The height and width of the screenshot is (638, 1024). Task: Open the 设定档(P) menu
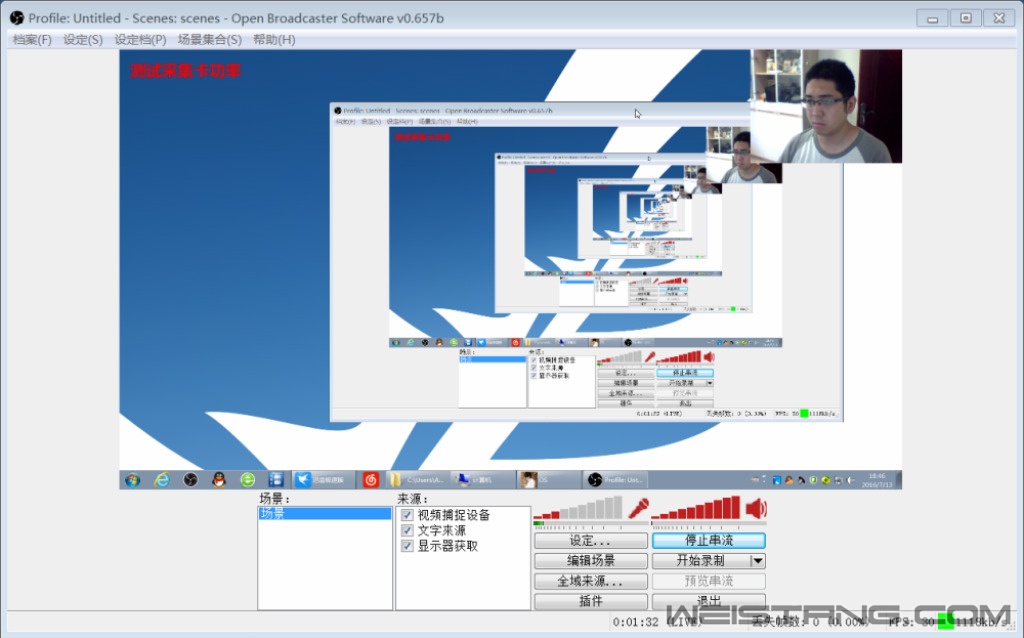coord(140,40)
